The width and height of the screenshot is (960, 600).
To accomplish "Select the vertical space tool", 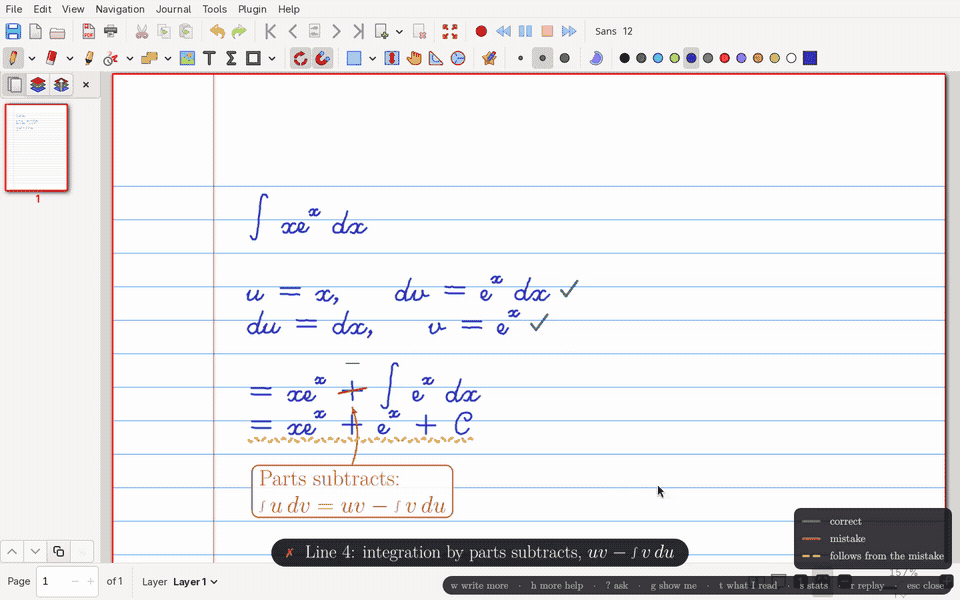I will (x=392, y=58).
